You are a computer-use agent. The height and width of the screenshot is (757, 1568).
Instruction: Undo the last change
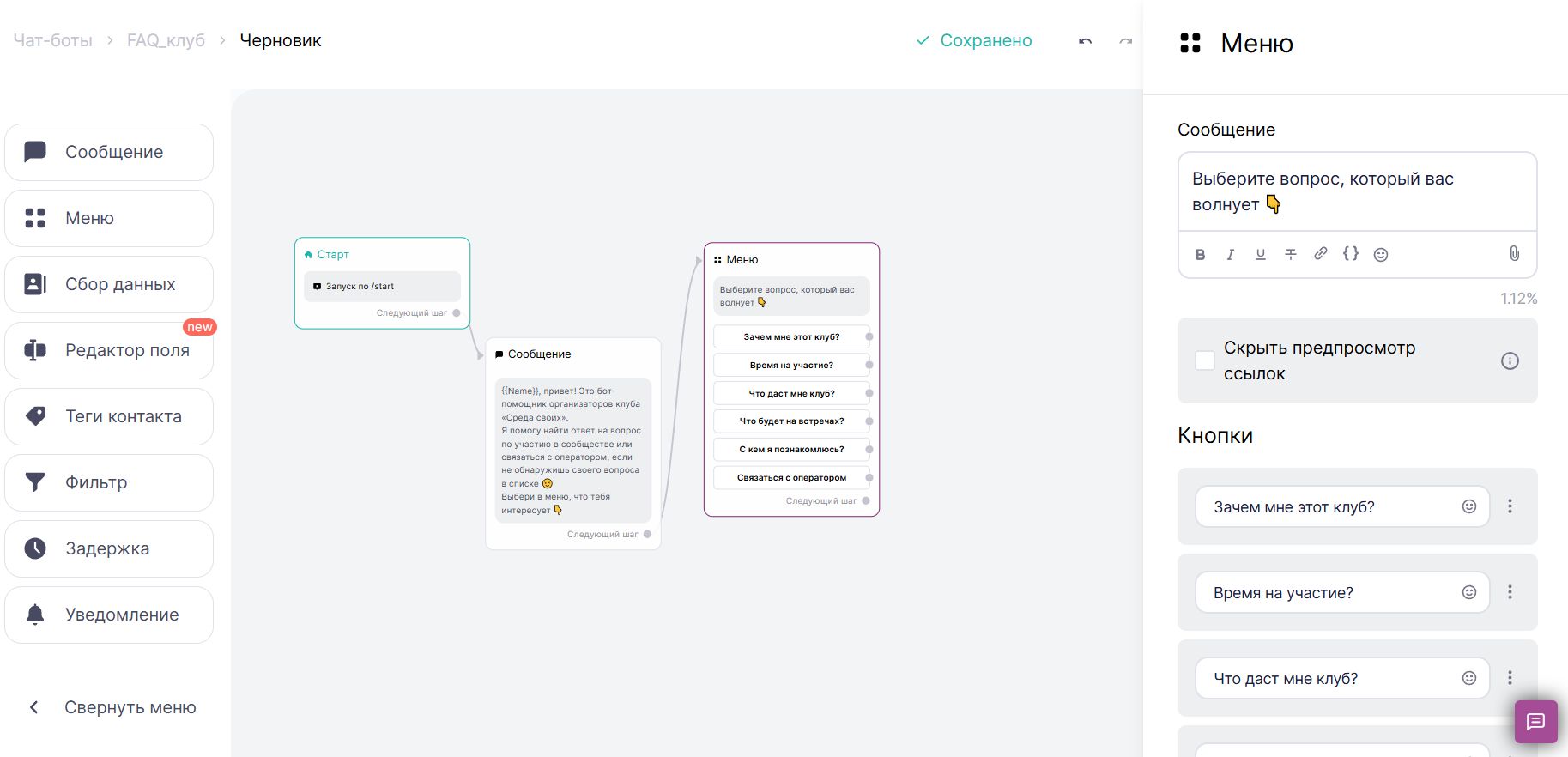click(x=1086, y=41)
